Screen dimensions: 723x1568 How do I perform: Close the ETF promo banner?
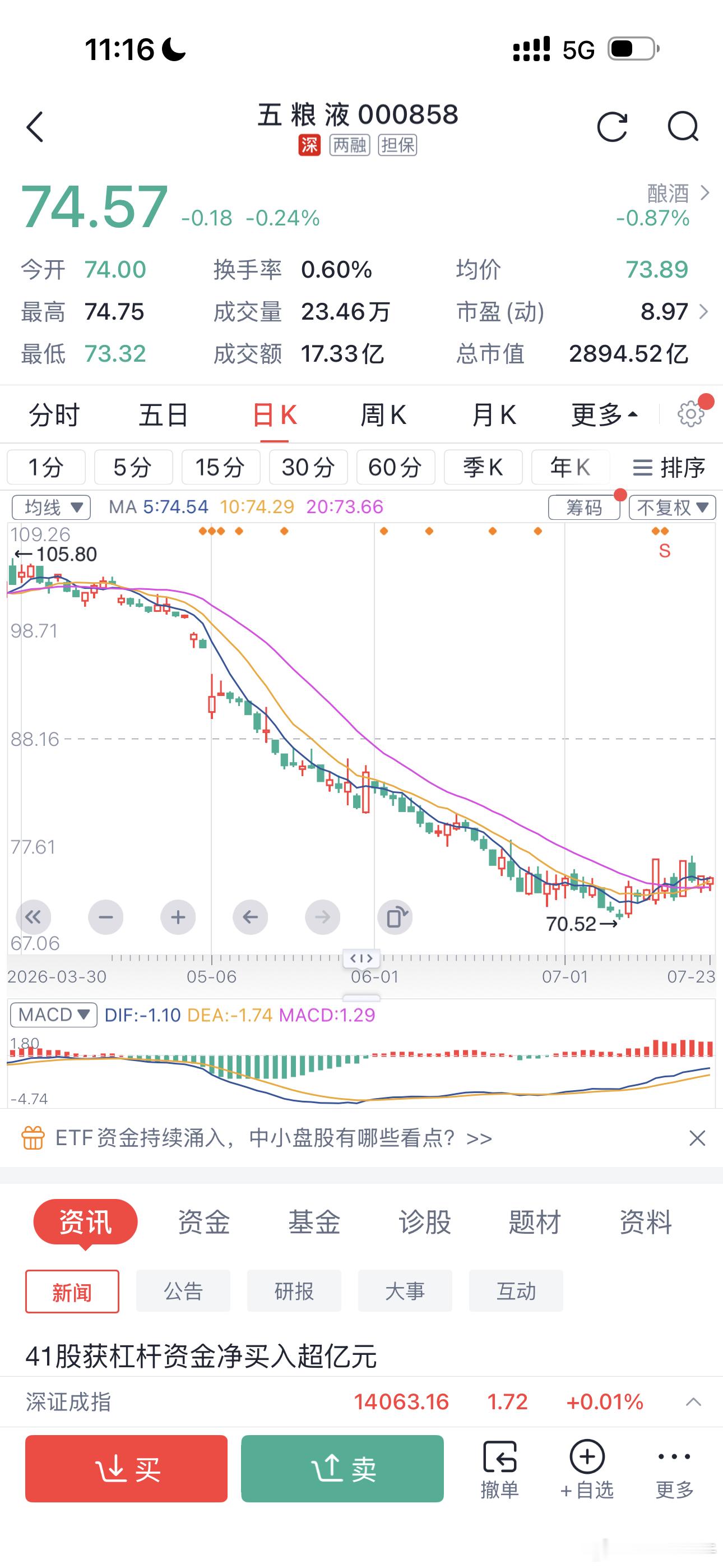(697, 1138)
